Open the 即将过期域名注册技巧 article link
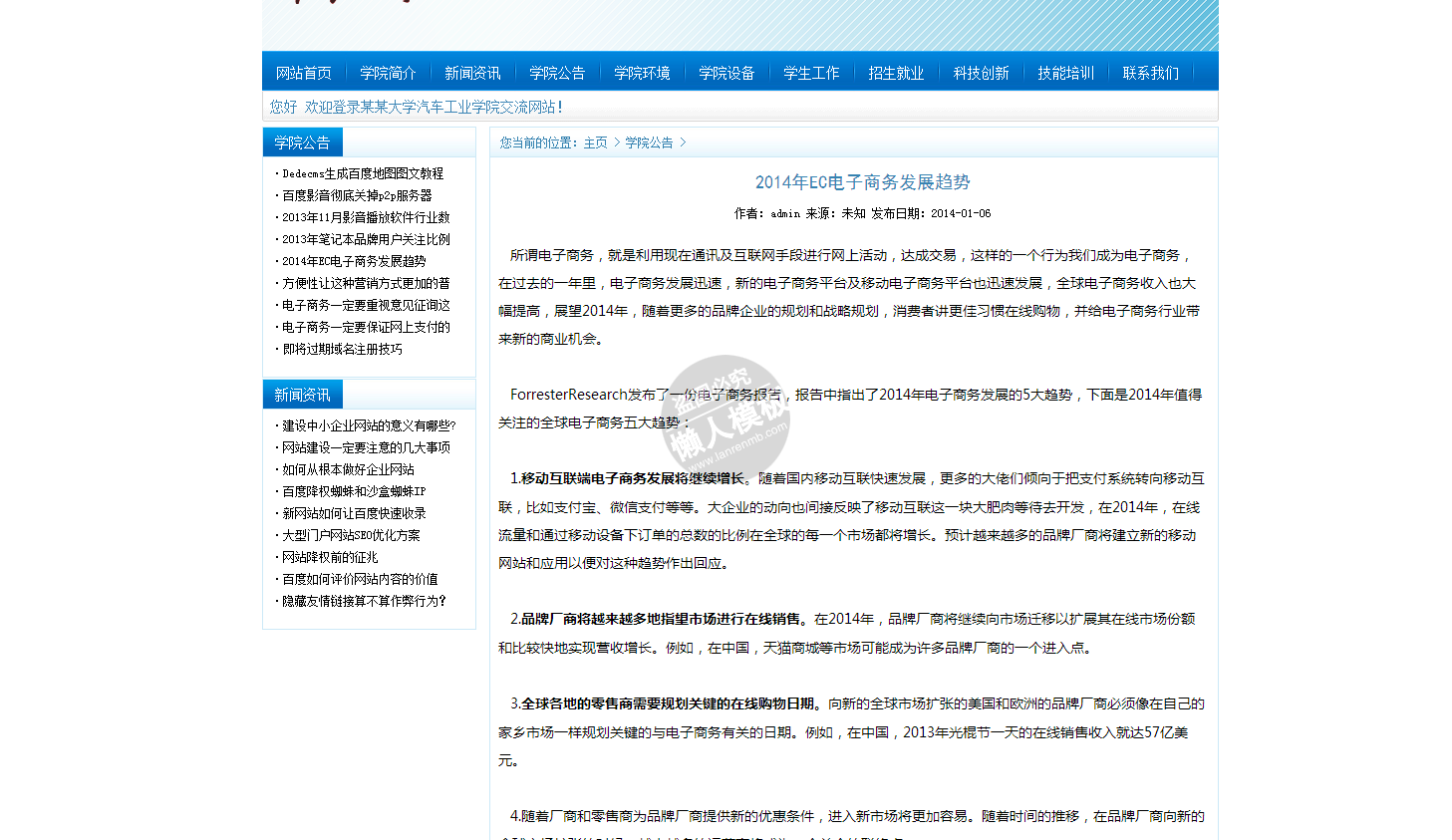The image size is (1452, 840). (342, 349)
